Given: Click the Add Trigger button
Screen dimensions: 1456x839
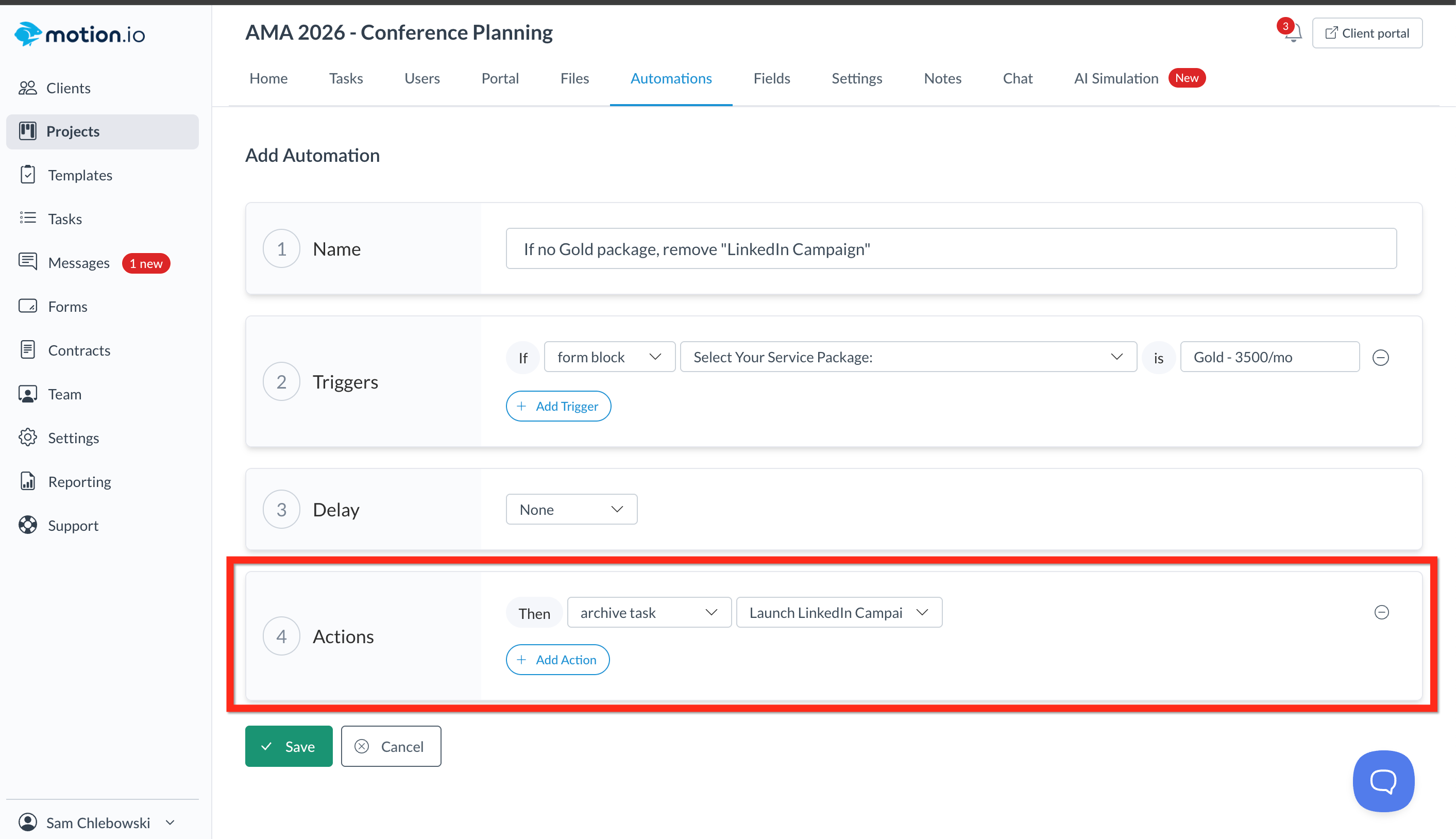Looking at the screenshot, I should [x=557, y=406].
